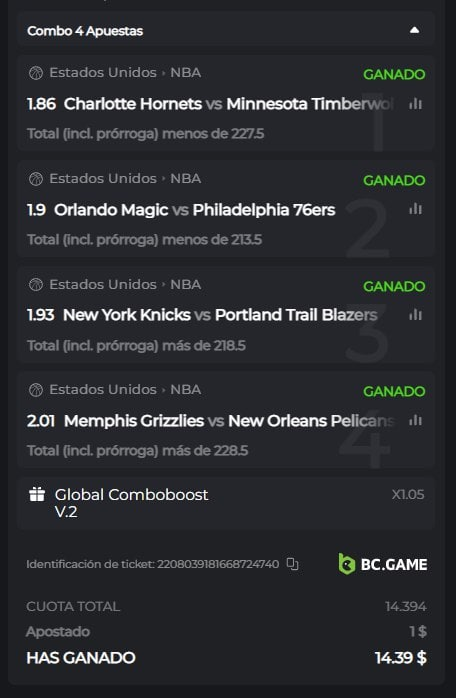The width and height of the screenshot is (456, 698).
Task: Click NBA league label in third bet
Action: pos(186,284)
